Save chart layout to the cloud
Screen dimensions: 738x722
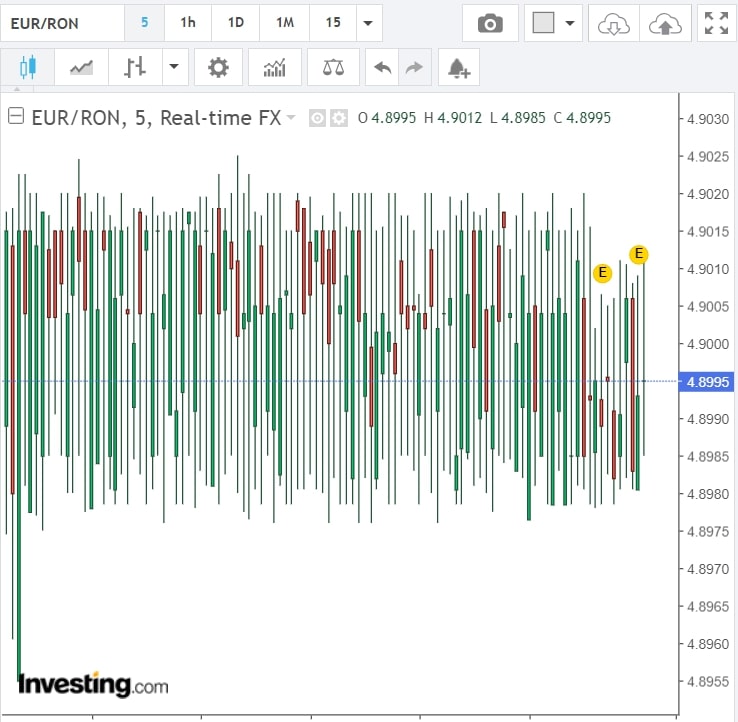[x=663, y=23]
